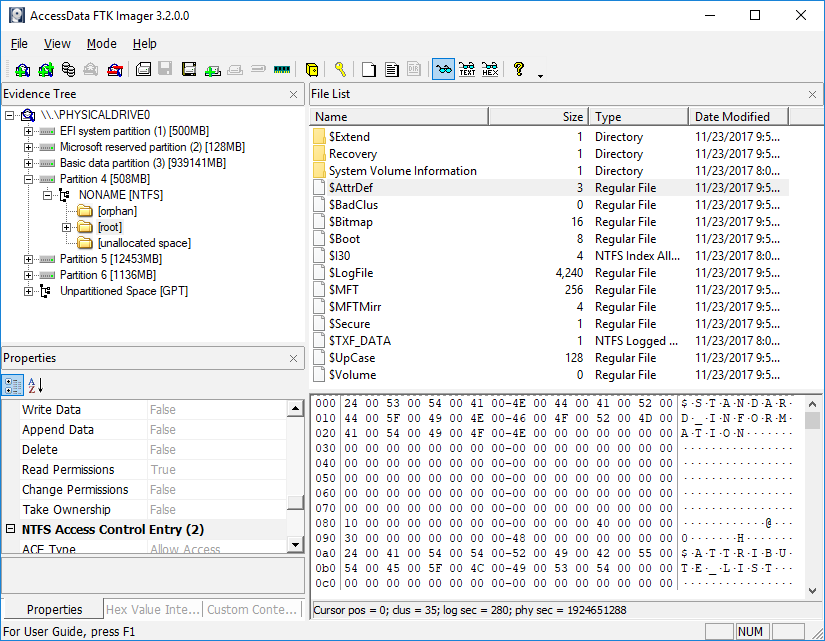
Task: Select the Properties tab
Action: (54, 609)
